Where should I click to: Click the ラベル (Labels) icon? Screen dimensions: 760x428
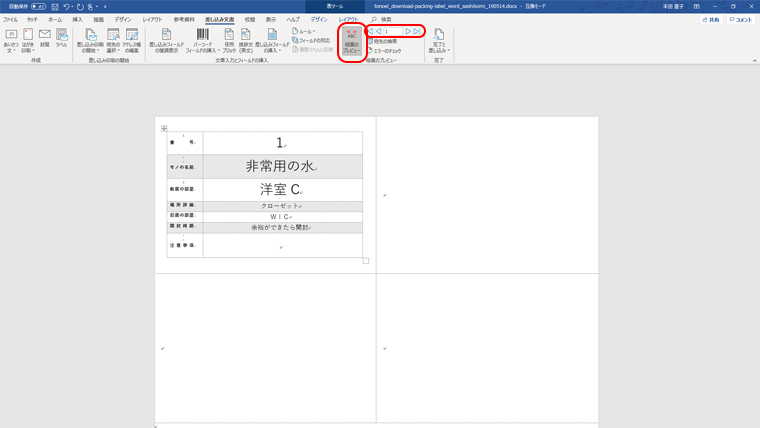(61, 39)
